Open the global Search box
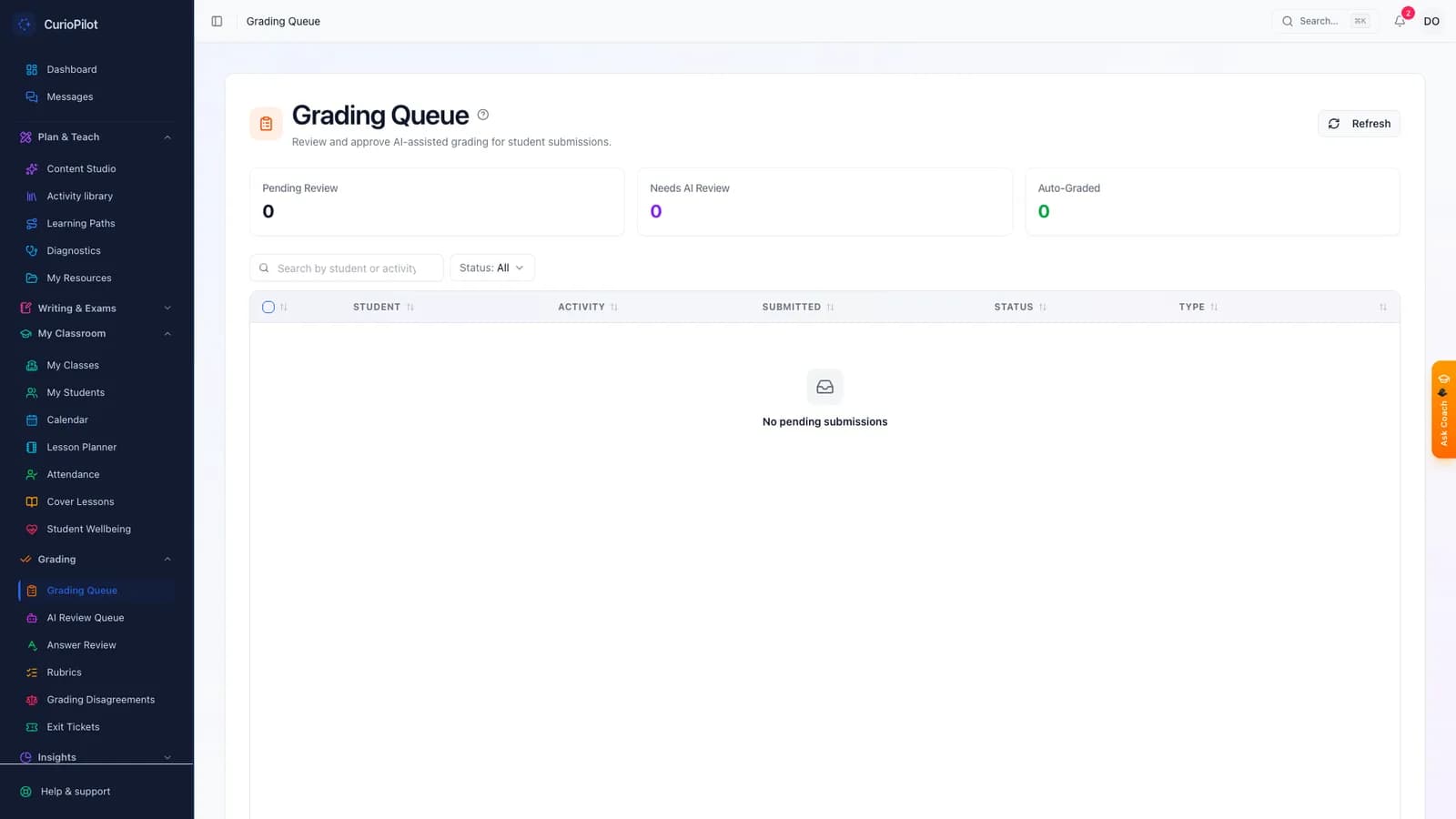1456x819 pixels. coord(1324,21)
